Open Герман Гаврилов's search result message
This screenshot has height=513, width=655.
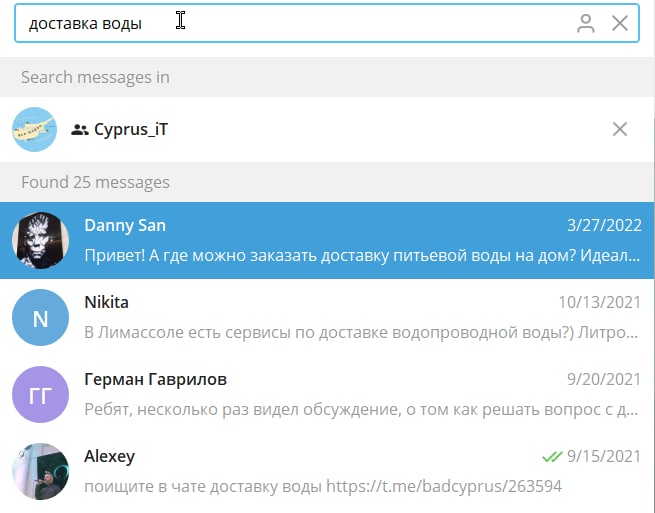pyautogui.click(x=360, y=409)
